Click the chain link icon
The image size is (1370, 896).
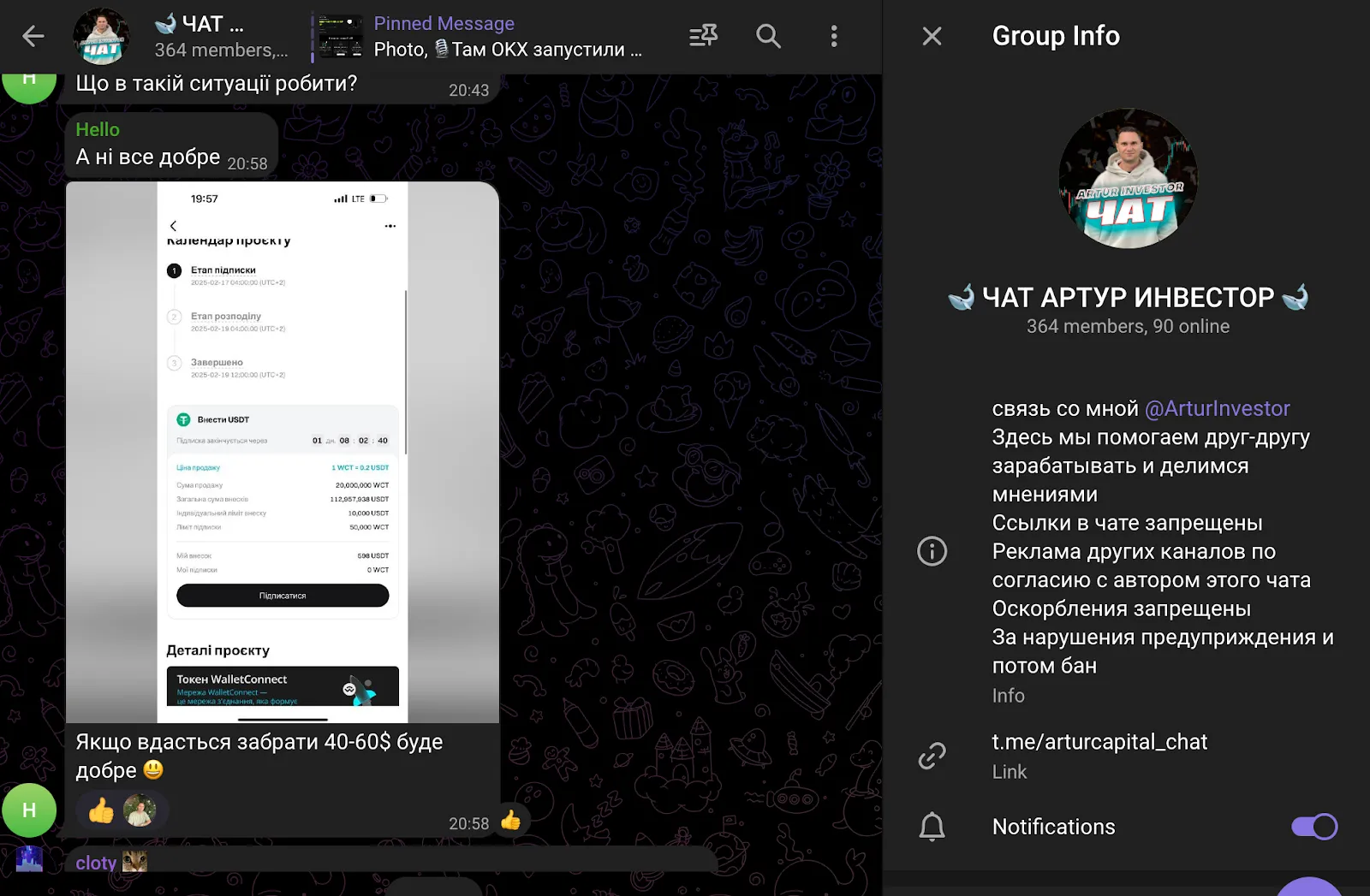[x=932, y=756]
